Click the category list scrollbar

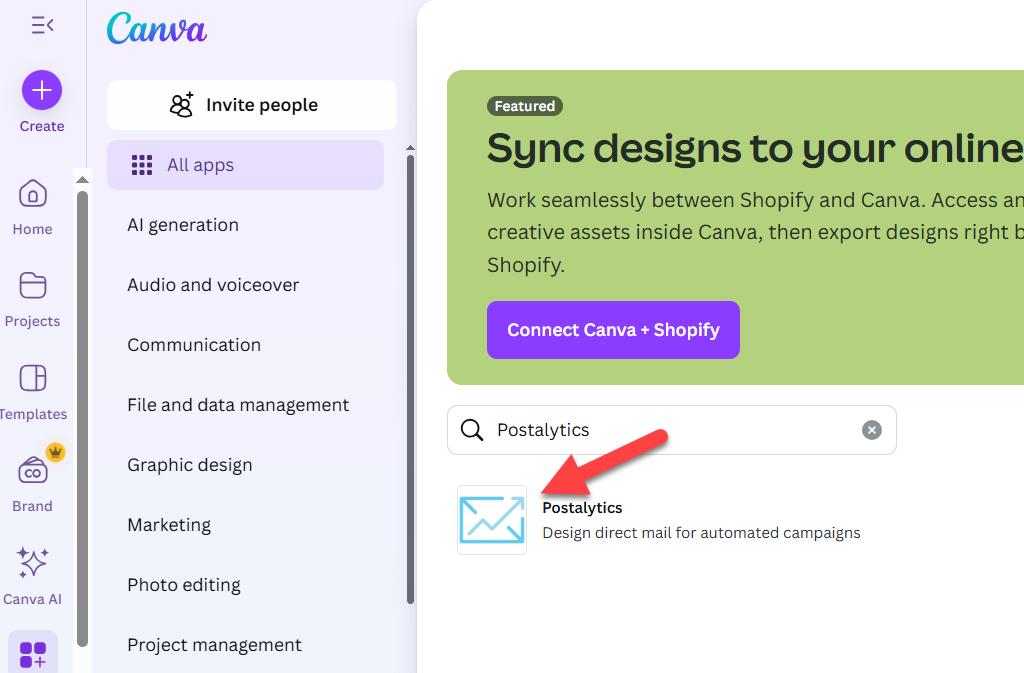(410, 379)
